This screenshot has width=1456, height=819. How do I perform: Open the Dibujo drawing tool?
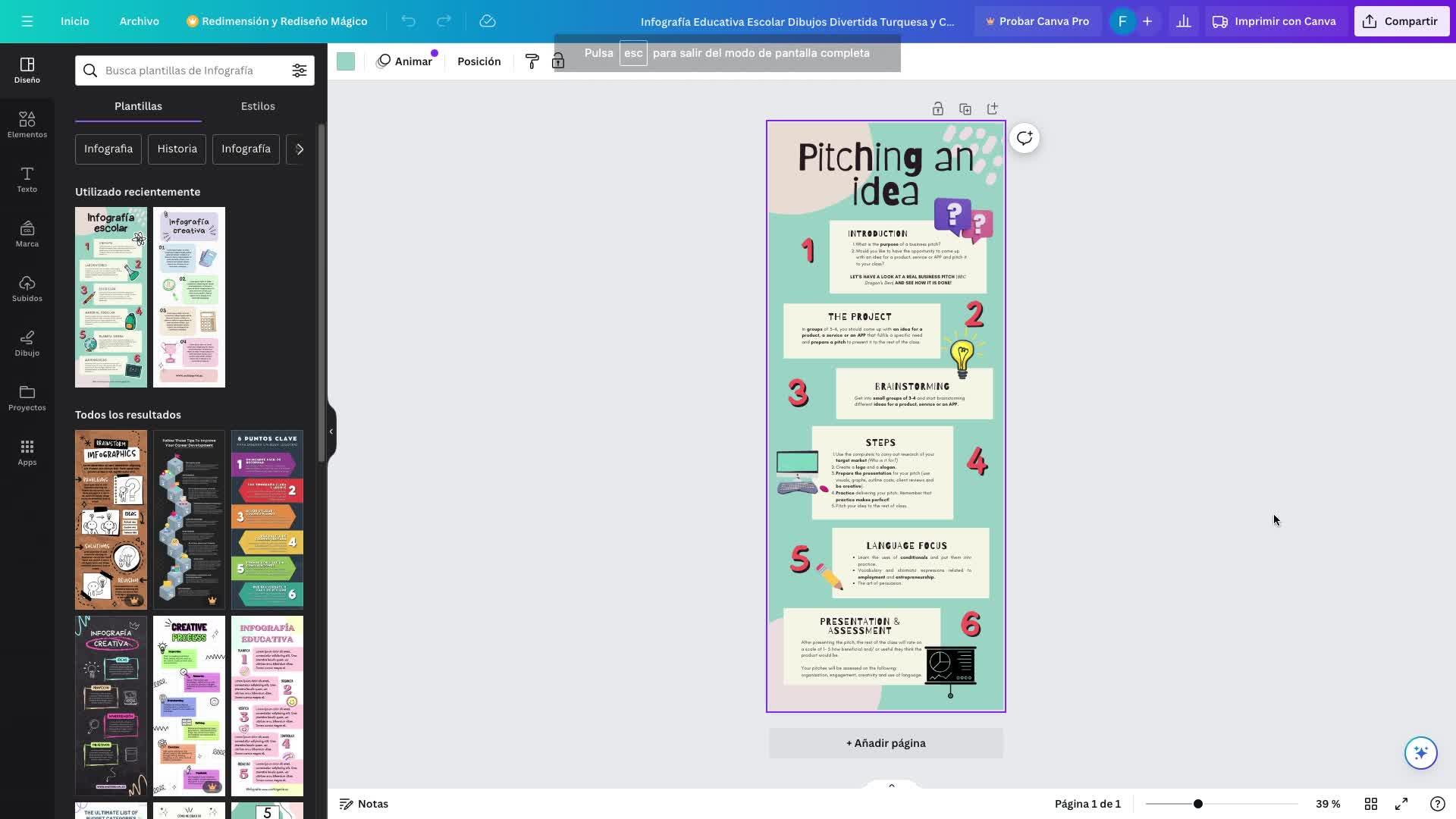point(27,343)
